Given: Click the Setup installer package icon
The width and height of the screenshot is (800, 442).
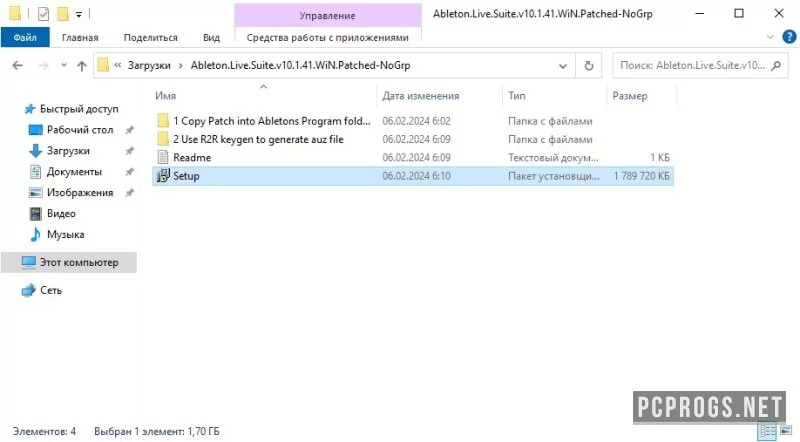Looking at the screenshot, I should pos(163,176).
